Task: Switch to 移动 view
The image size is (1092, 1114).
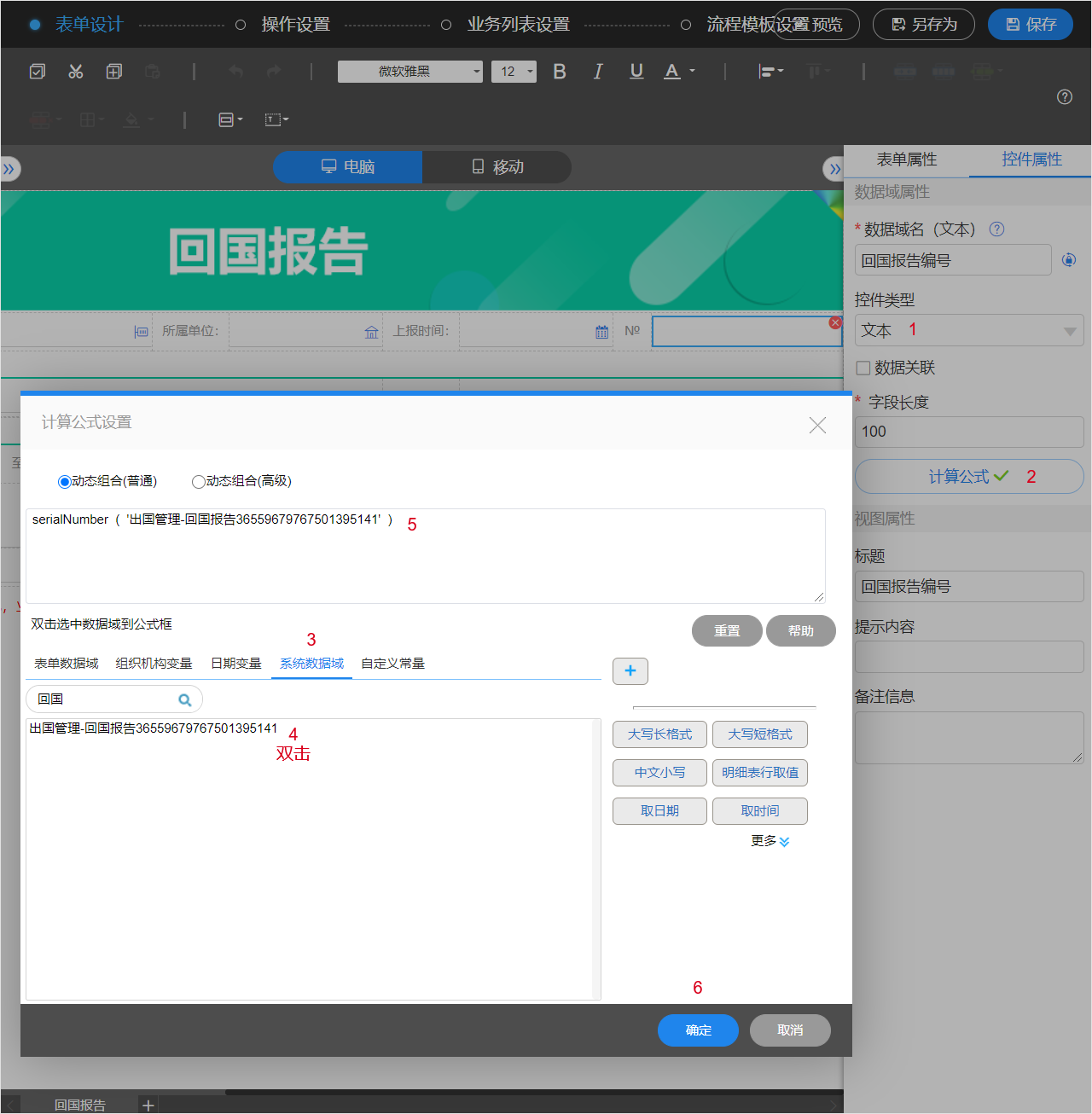Action: click(x=497, y=167)
